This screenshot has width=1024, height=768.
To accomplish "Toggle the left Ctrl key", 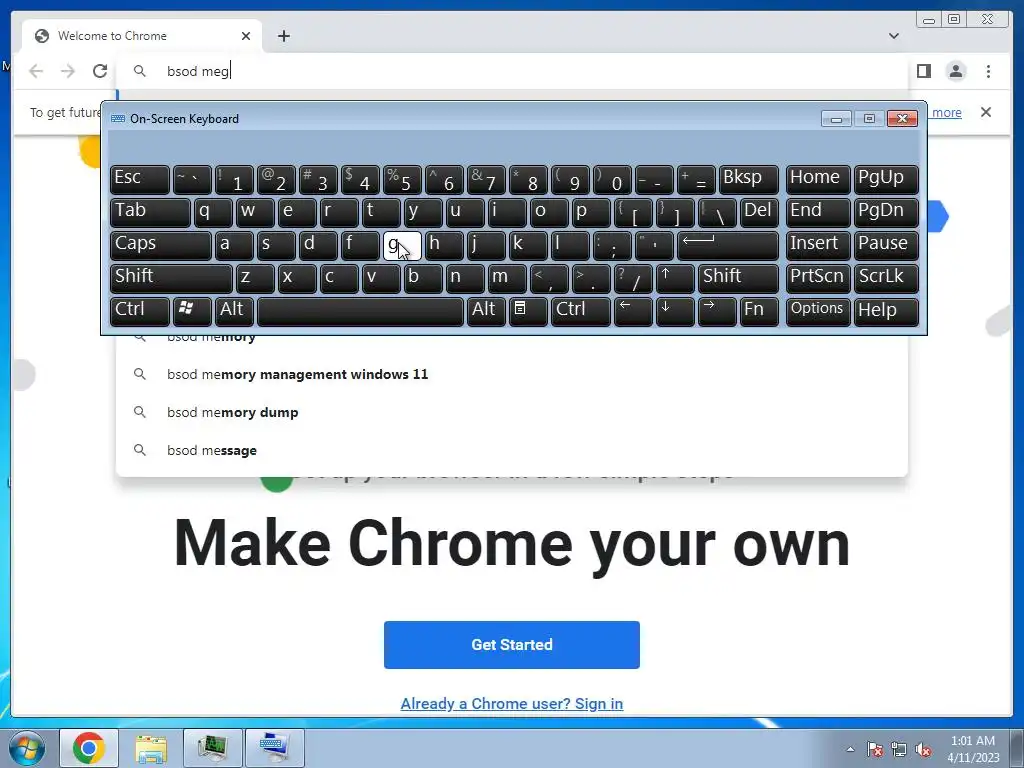I will click(140, 311).
